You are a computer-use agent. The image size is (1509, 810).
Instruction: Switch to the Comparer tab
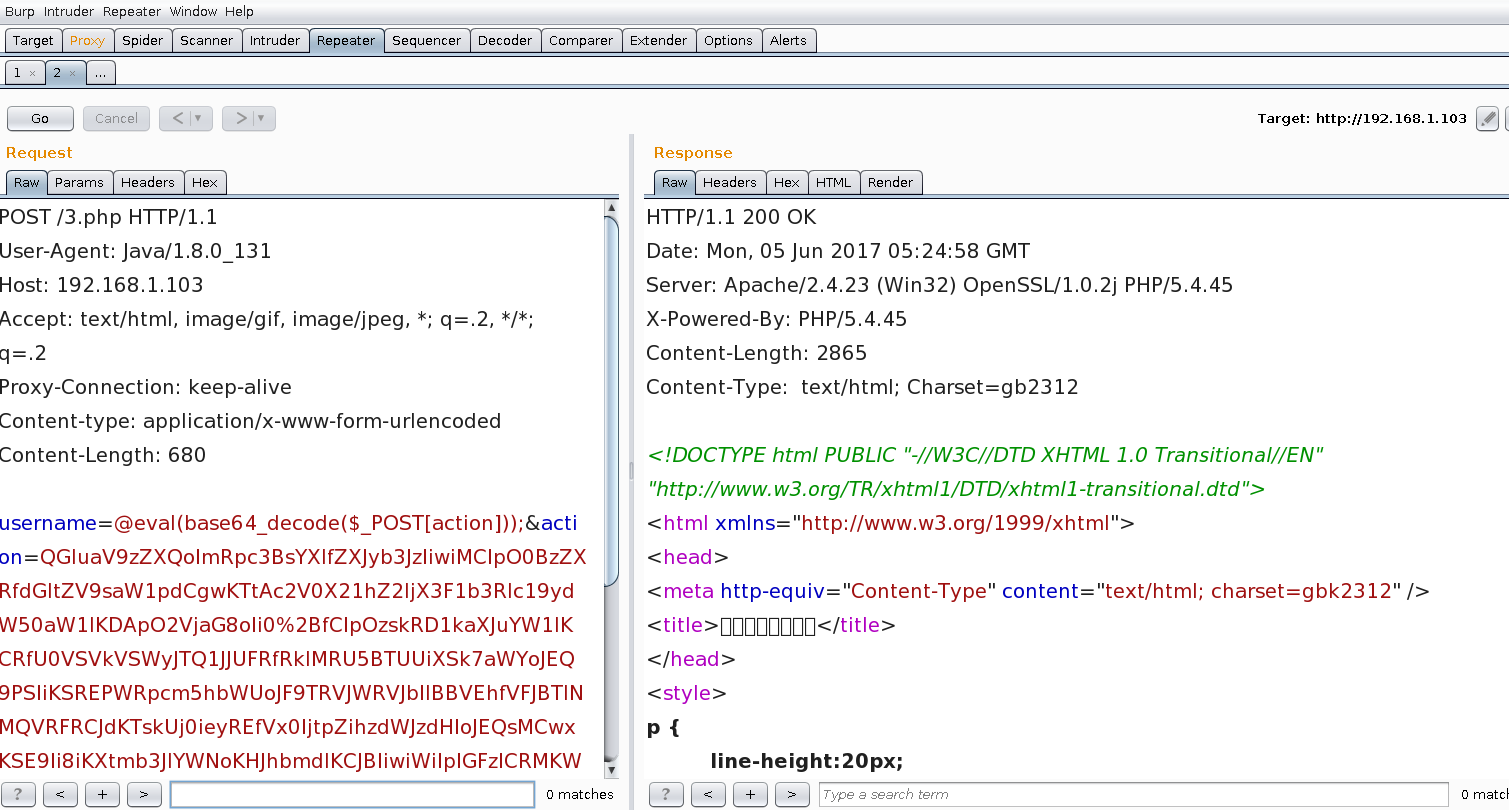tap(581, 41)
